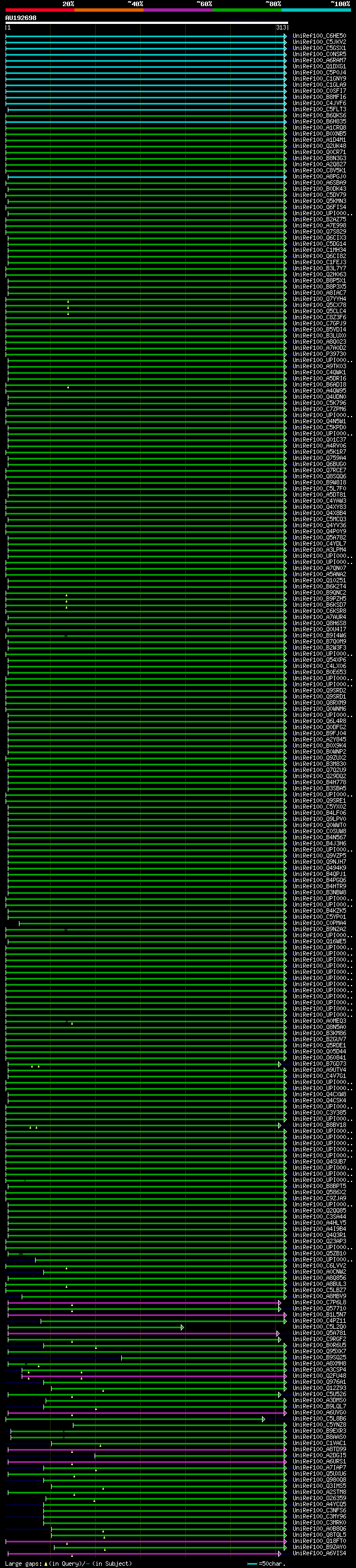Open hit UniRef100_C5JKV2
356x1568 pixels.
tap(319, 42)
